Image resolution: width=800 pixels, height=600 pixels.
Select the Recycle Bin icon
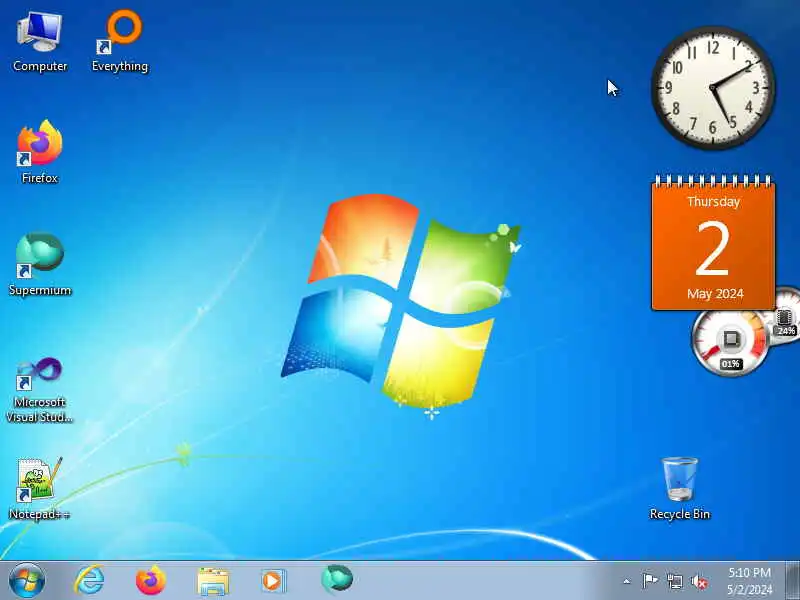[x=680, y=489]
